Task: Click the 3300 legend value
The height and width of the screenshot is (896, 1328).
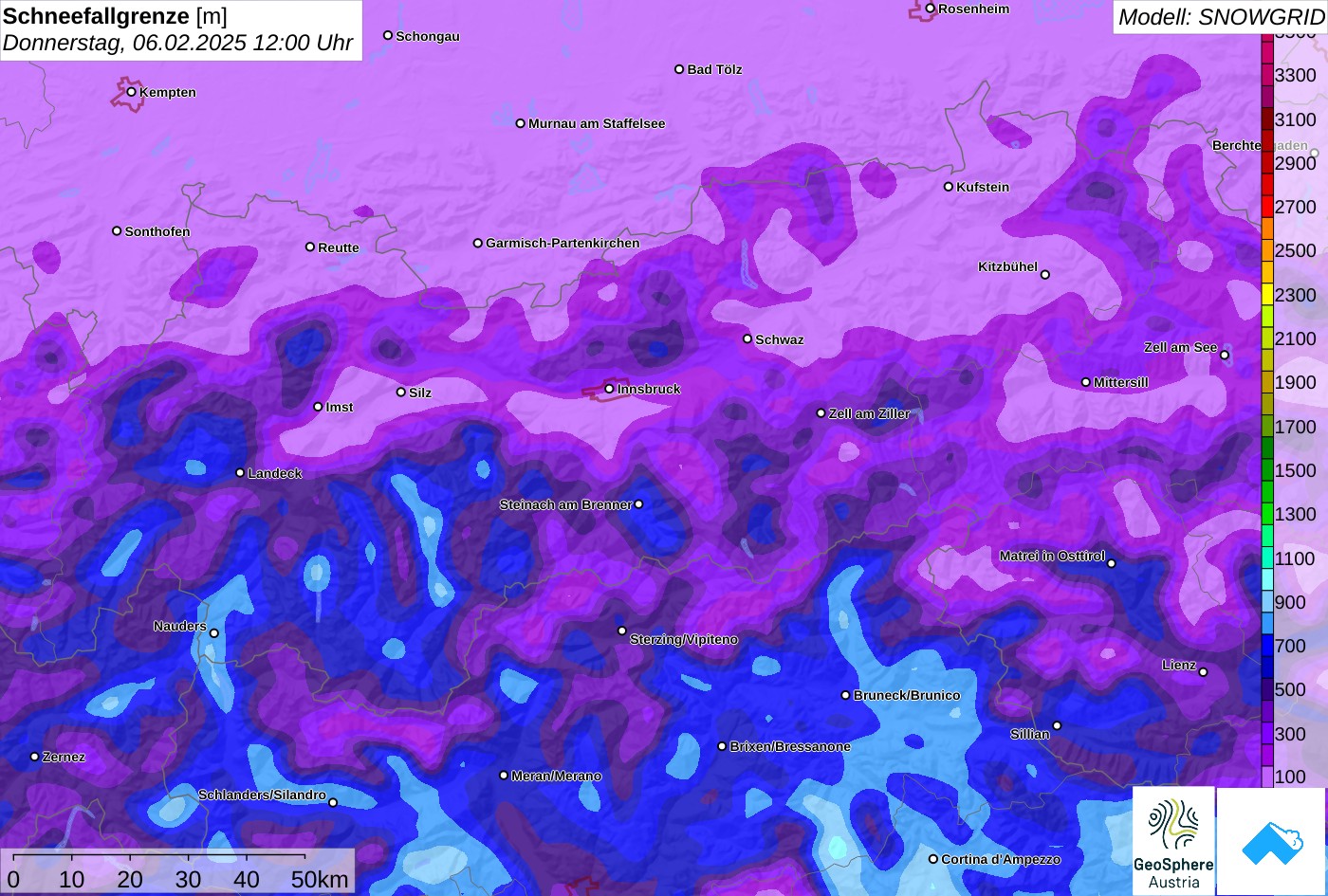Action: (1296, 75)
